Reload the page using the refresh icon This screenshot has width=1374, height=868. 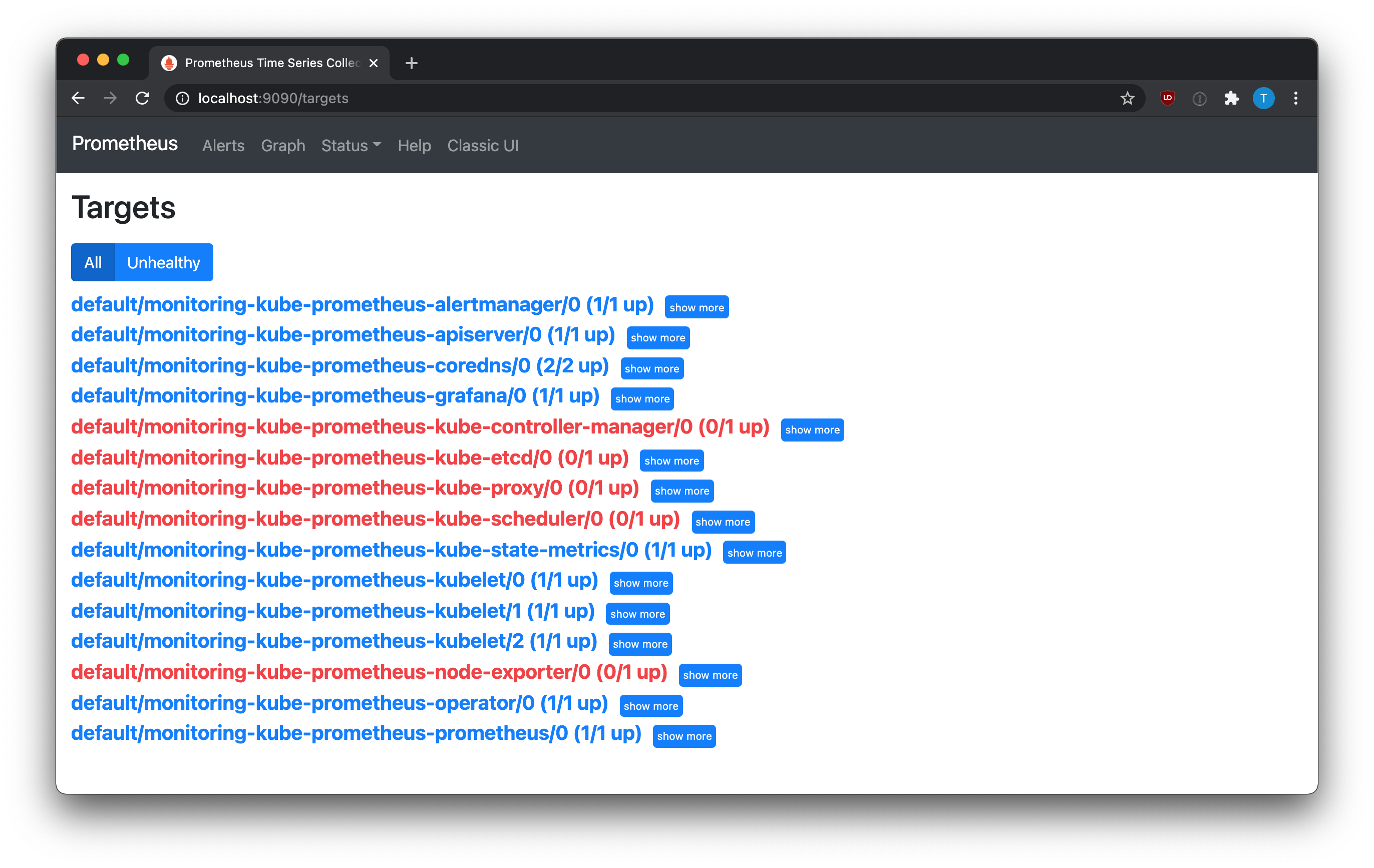[143, 98]
